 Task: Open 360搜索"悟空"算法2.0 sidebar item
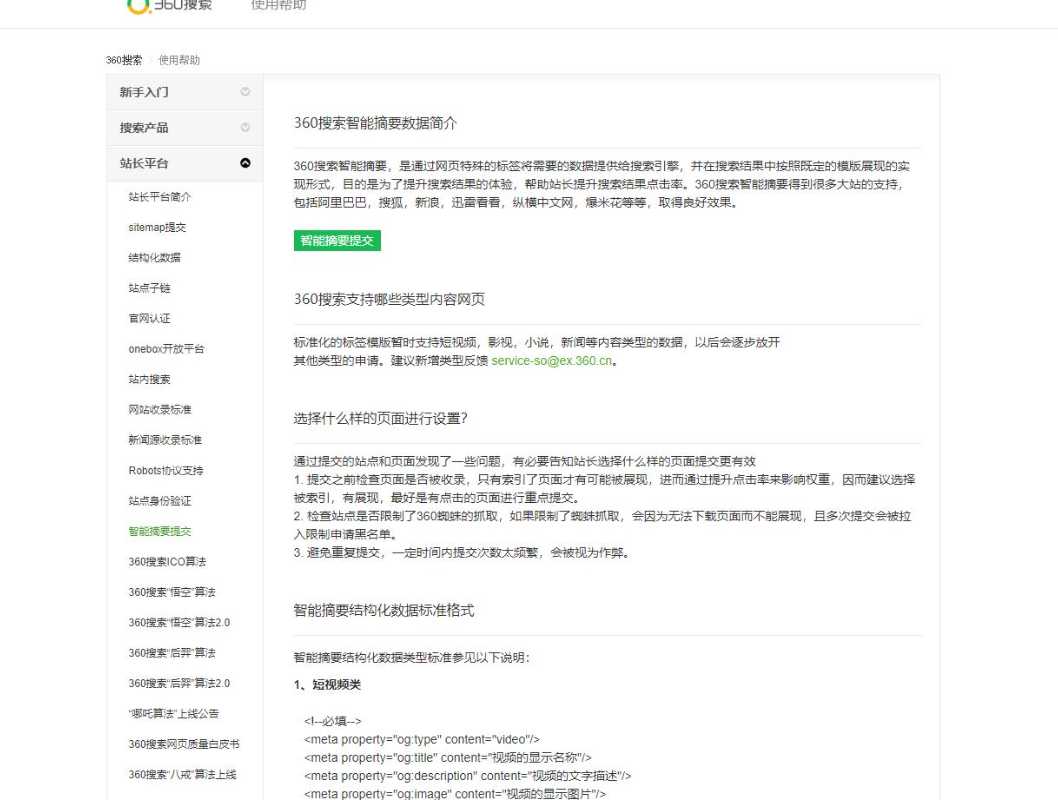point(179,622)
